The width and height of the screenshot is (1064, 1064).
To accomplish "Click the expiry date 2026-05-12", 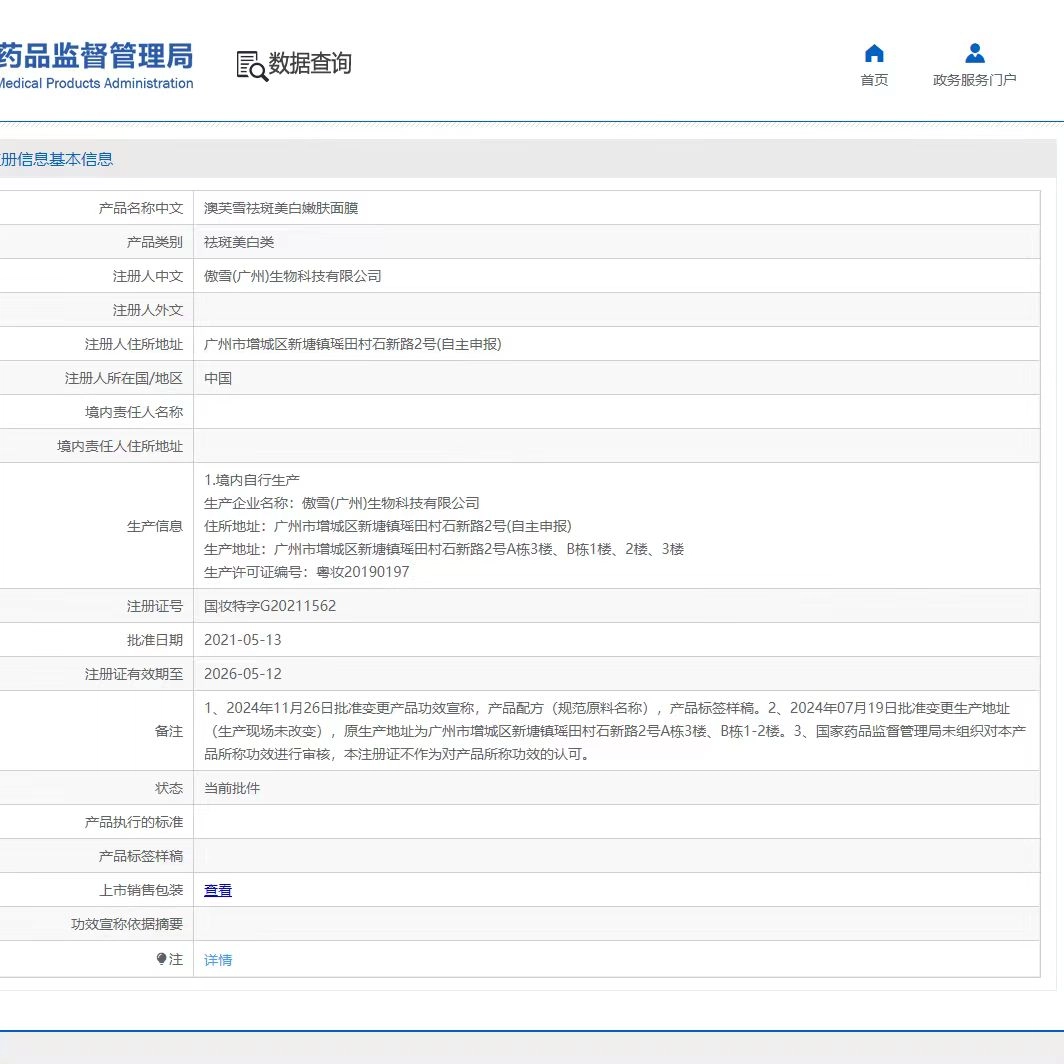I will point(243,674).
